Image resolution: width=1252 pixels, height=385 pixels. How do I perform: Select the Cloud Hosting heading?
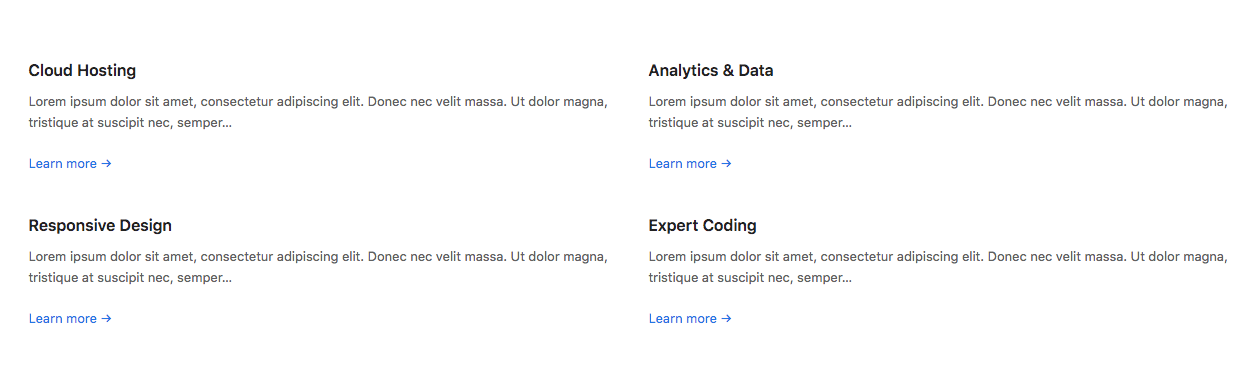[x=82, y=71]
